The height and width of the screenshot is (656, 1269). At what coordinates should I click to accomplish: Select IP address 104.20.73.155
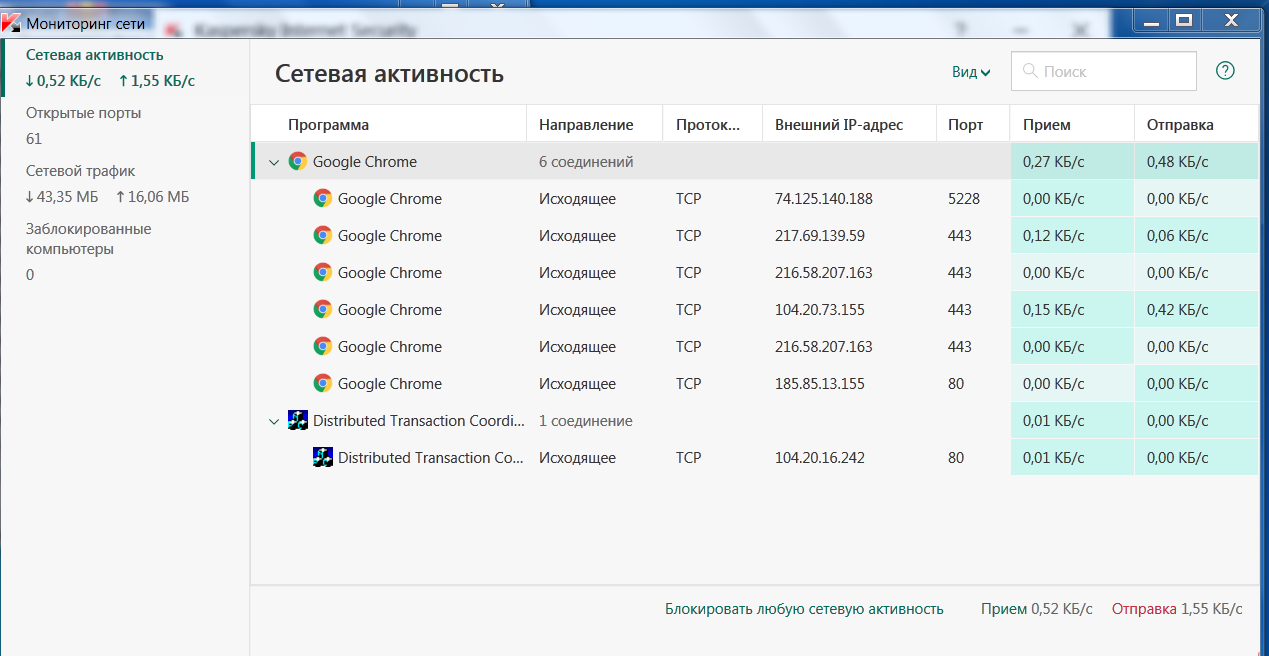(820, 310)
